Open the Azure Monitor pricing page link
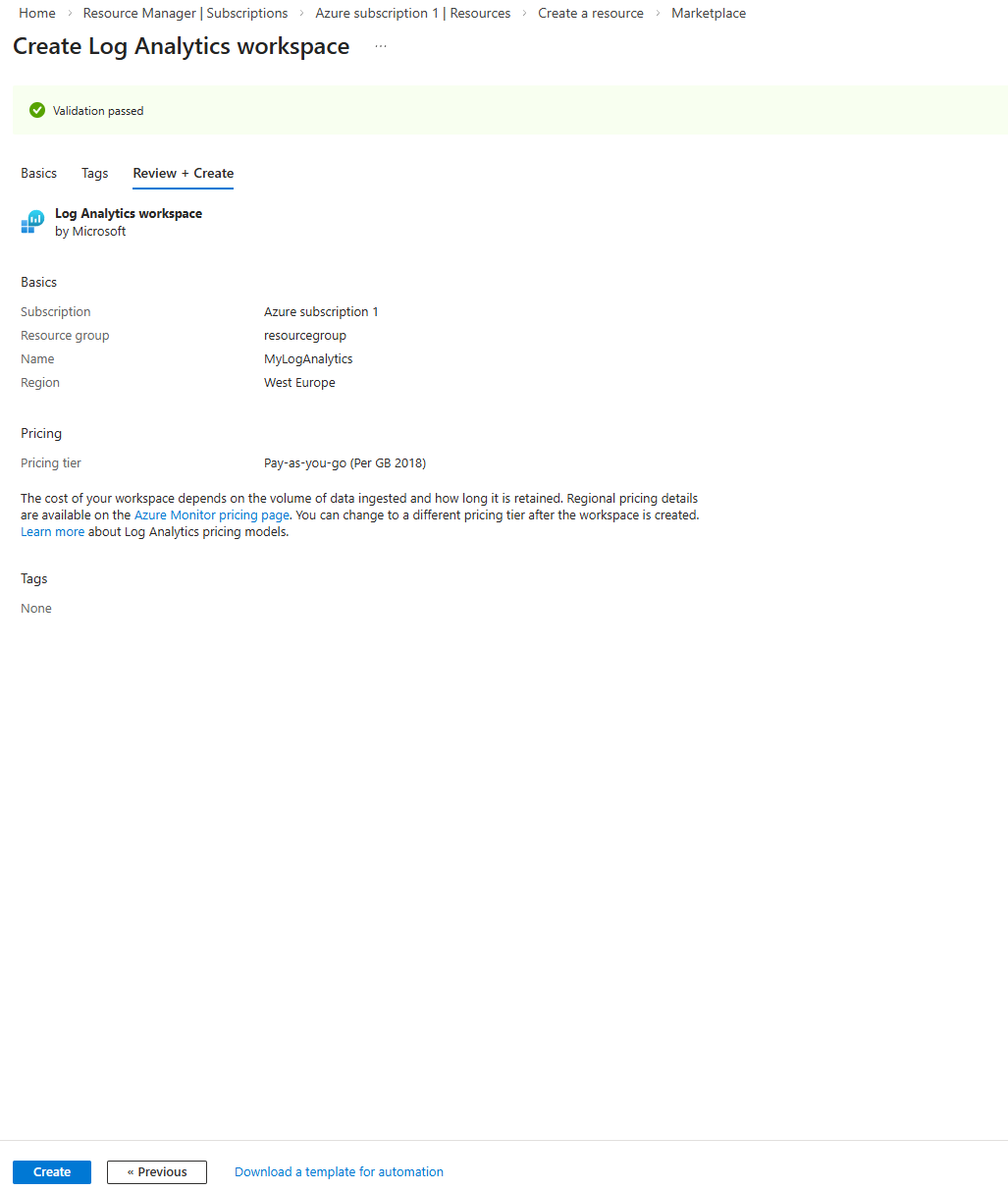The width and height of the screenshot is (1008, 1191). pyautogui.click(x=211, y=514)
